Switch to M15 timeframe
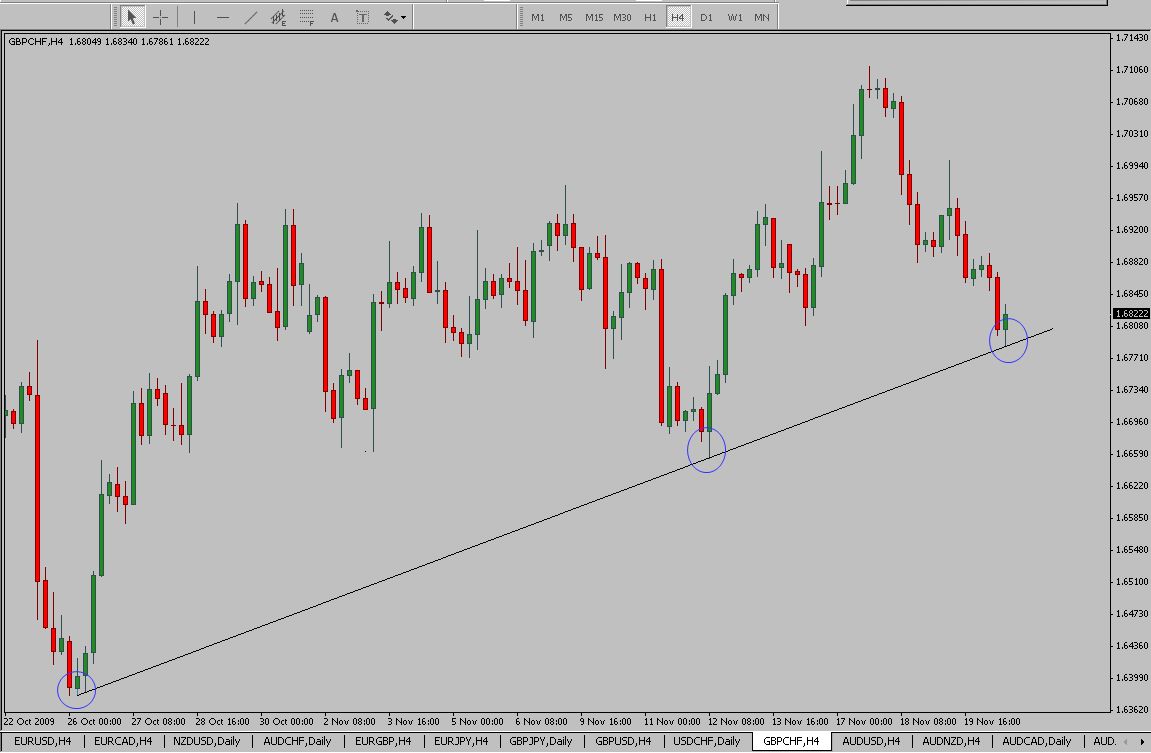The width and height of the screenshot is (1151, 753). click(594, 17)
